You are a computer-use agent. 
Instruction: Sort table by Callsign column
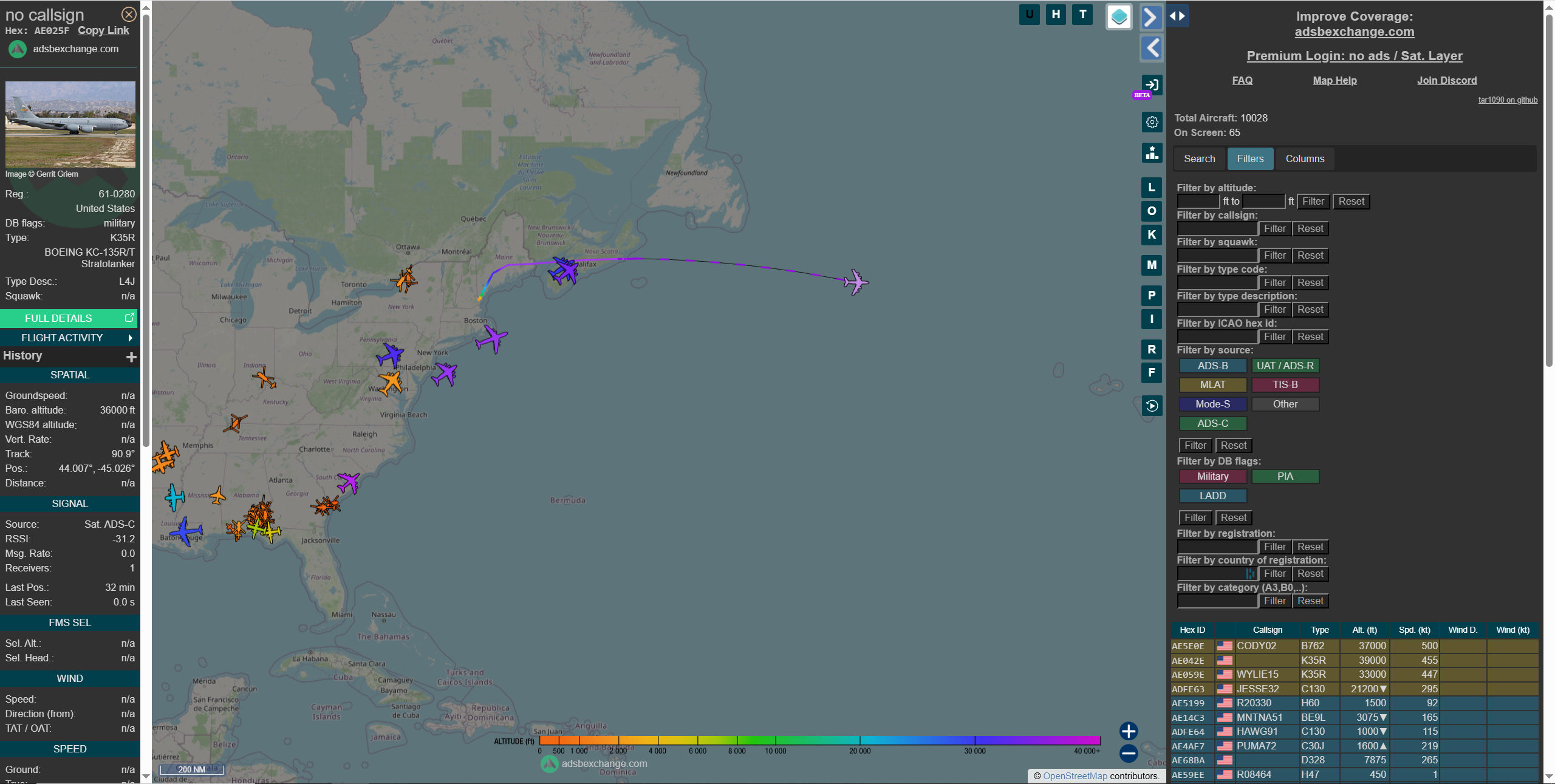[1267, 630]
